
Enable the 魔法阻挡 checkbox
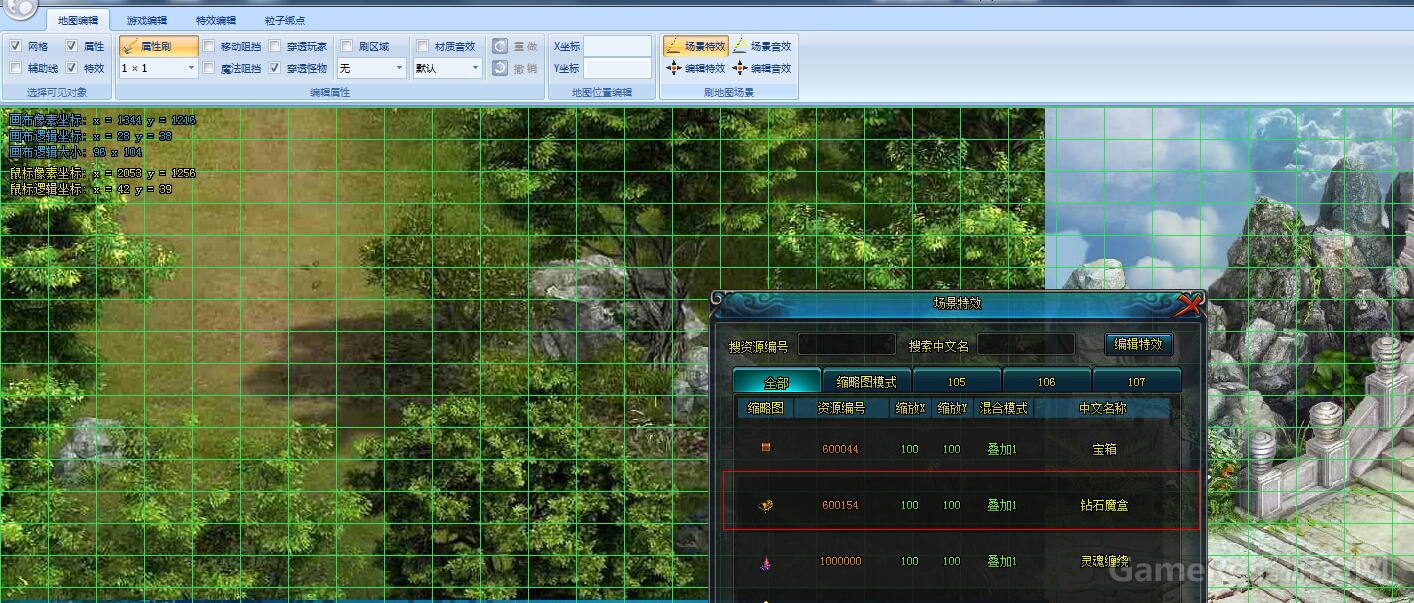click(209, 68)
